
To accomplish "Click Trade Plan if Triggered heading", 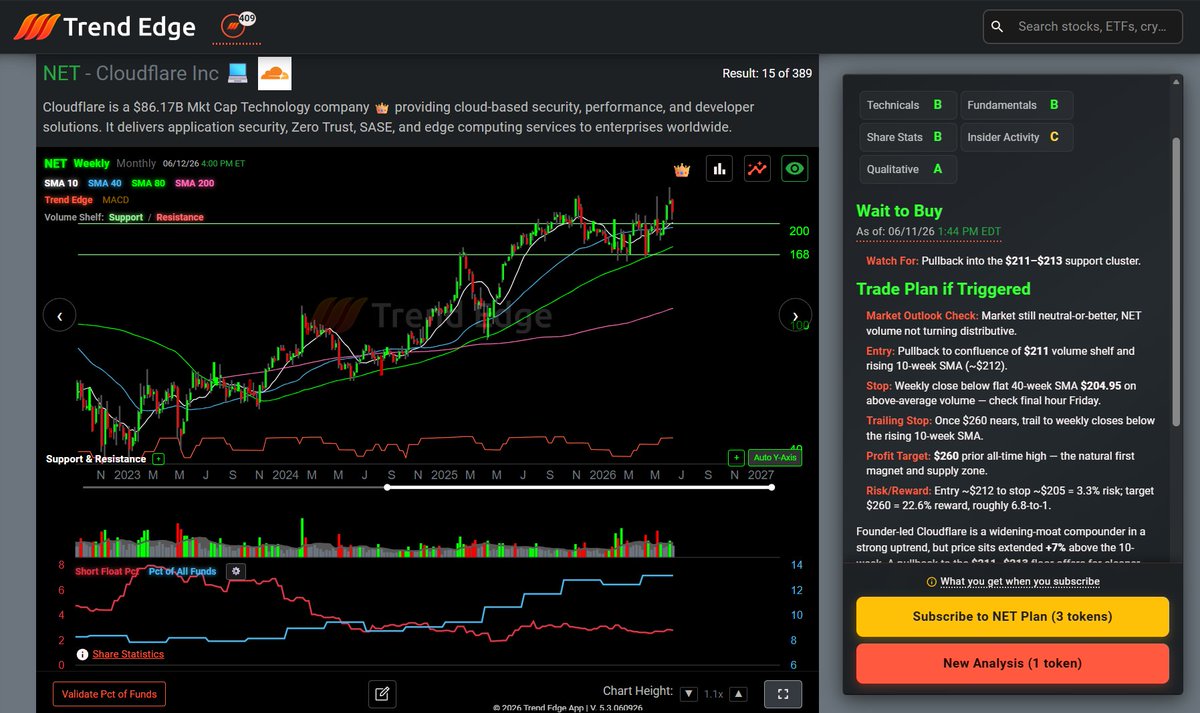I will [943, 289].
